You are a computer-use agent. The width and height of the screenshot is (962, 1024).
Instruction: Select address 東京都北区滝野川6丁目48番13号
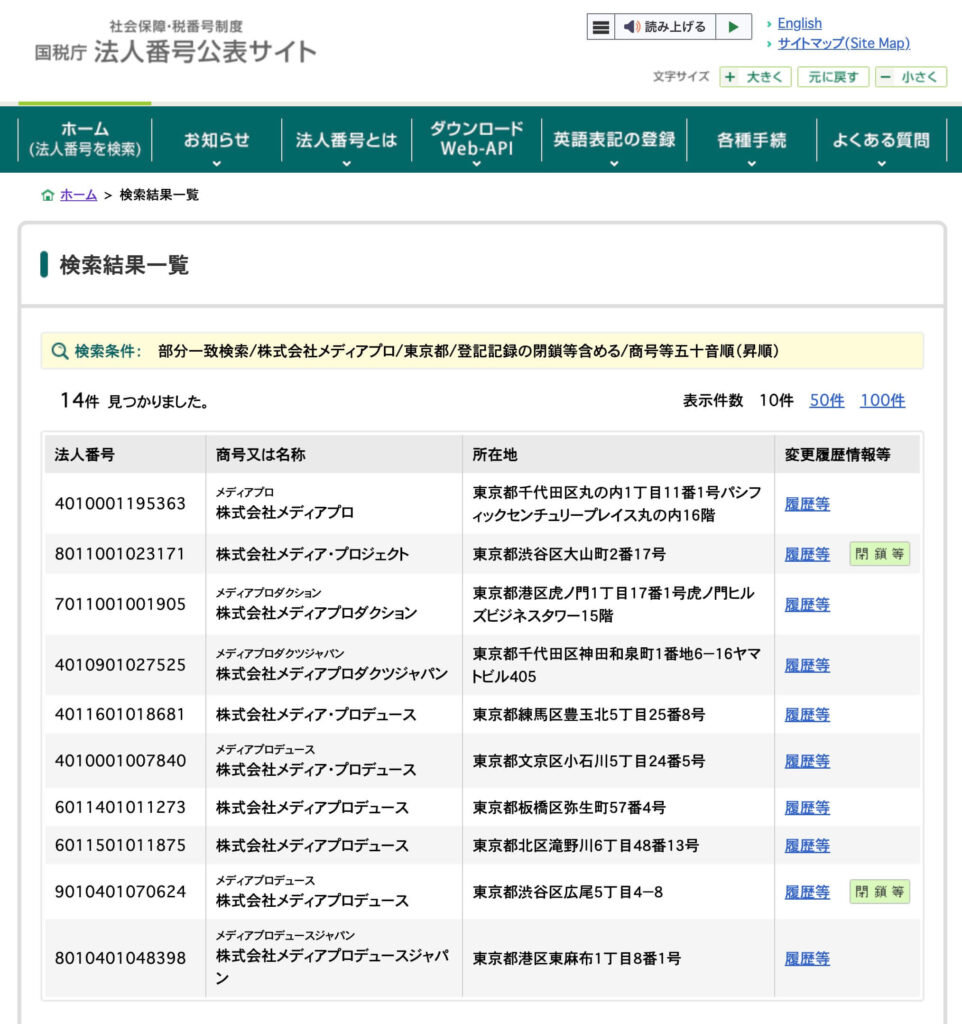tap(585, 846)
